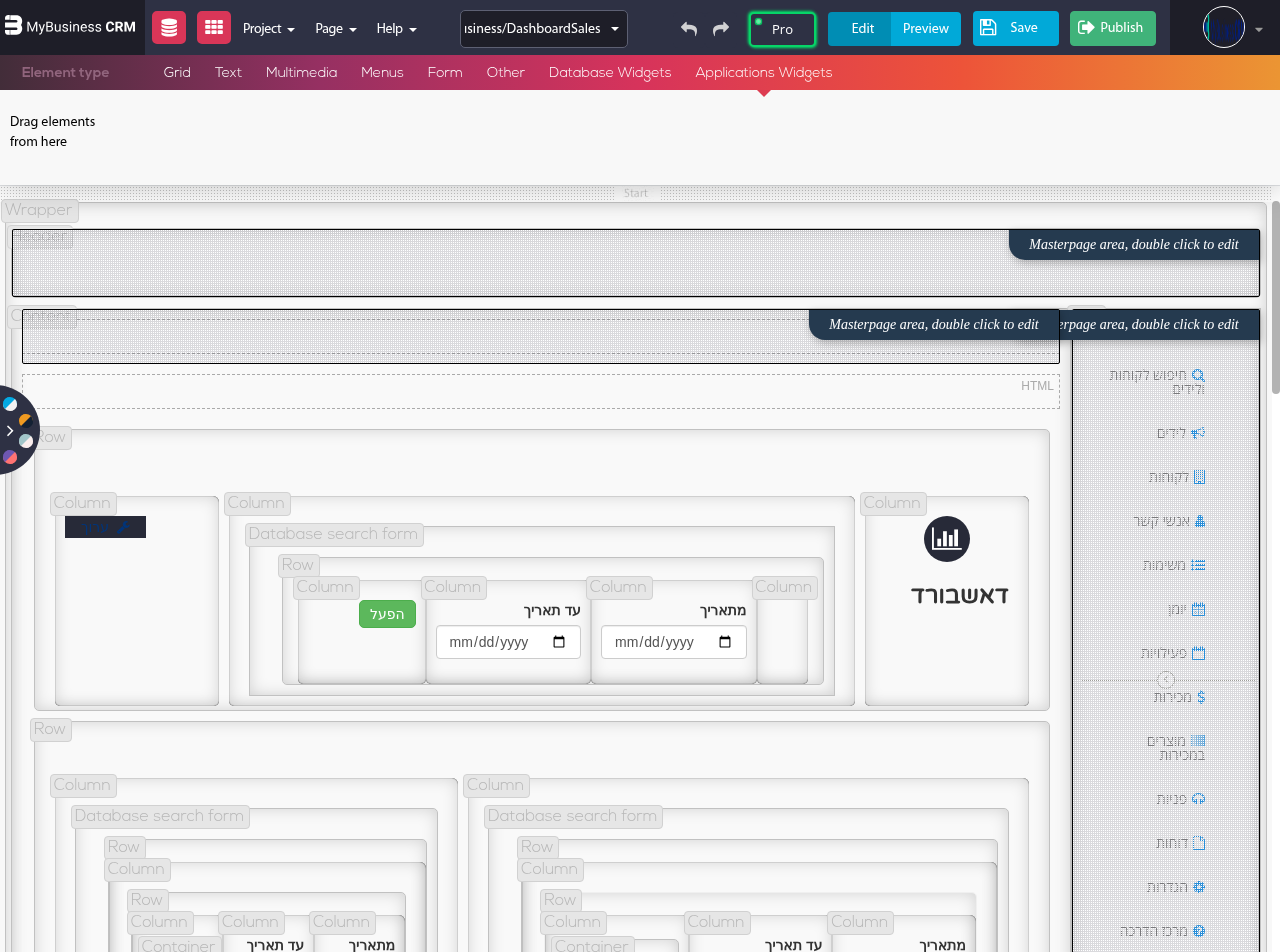
Task: Select the Multimedia element type tab
Action: [301, 73]
